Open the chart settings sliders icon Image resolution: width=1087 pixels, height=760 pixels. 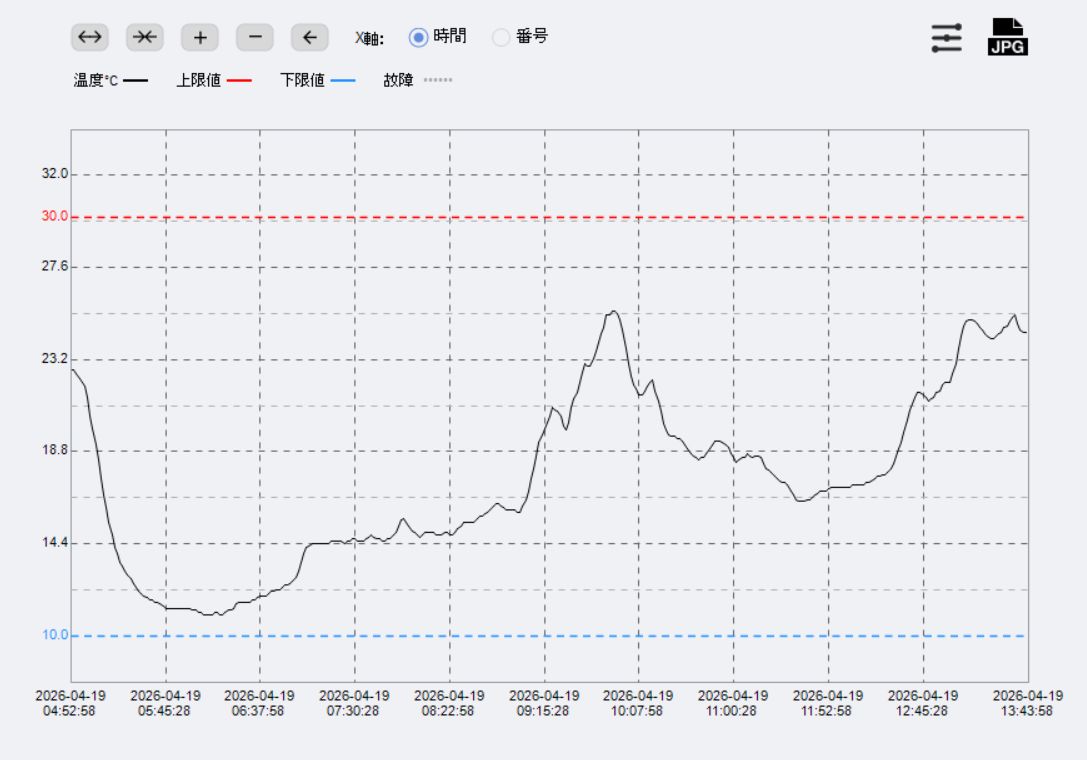[946, 38]
